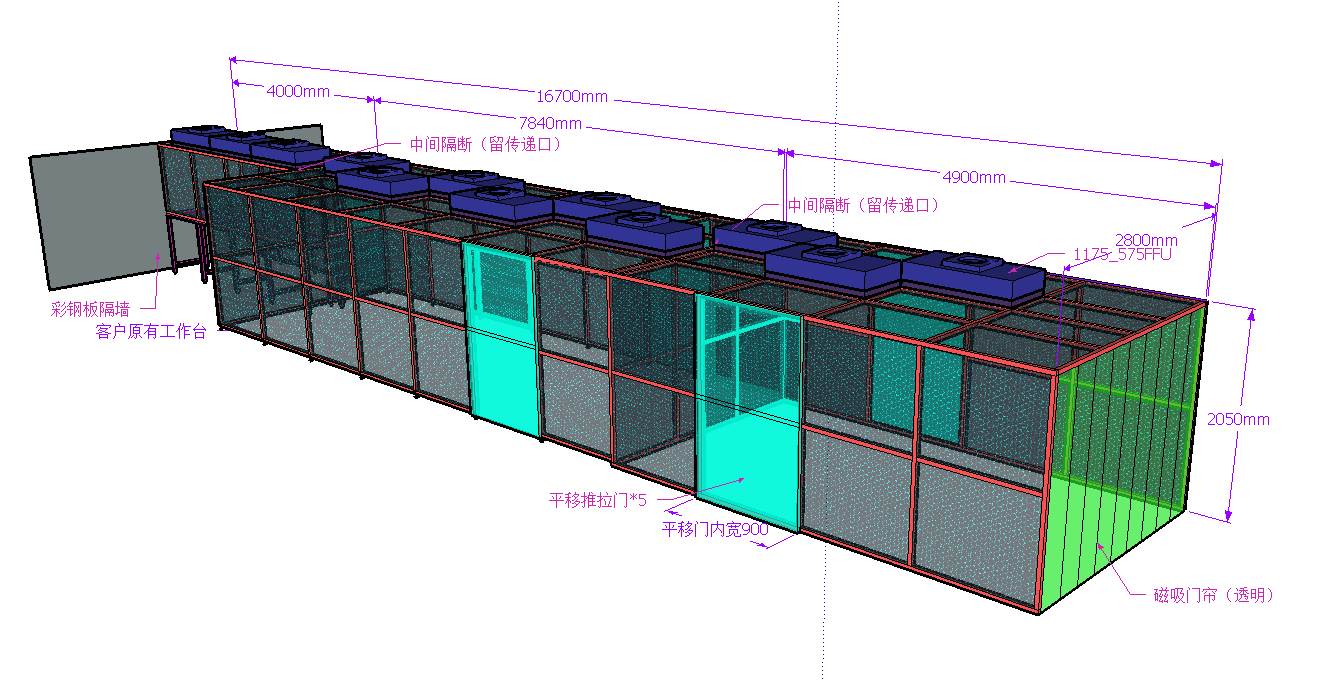Image resolution: width=1319 pixels, height=680 pixels.
Task: Click the 4900mm dimension label
Action: pyautogui.click(x=973, y=177)
